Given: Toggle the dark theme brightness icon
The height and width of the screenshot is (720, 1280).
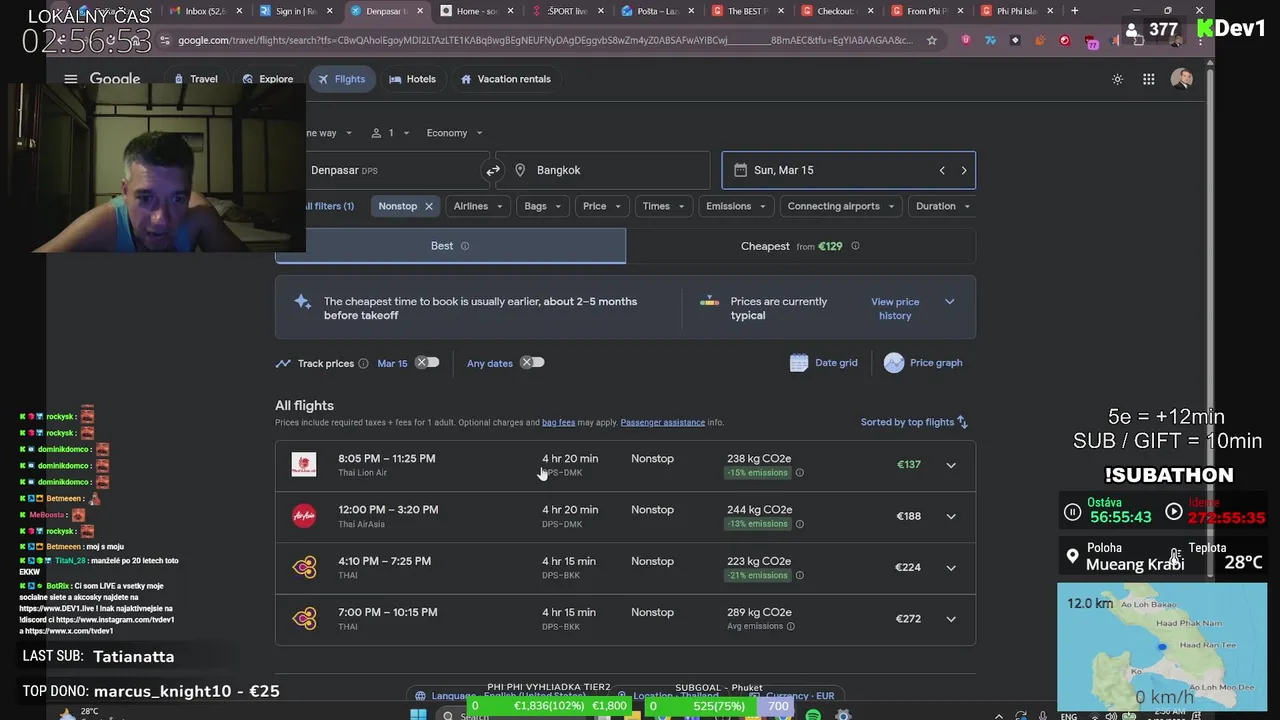Looking at the screenshot, I should click(x=1117, y=79).
